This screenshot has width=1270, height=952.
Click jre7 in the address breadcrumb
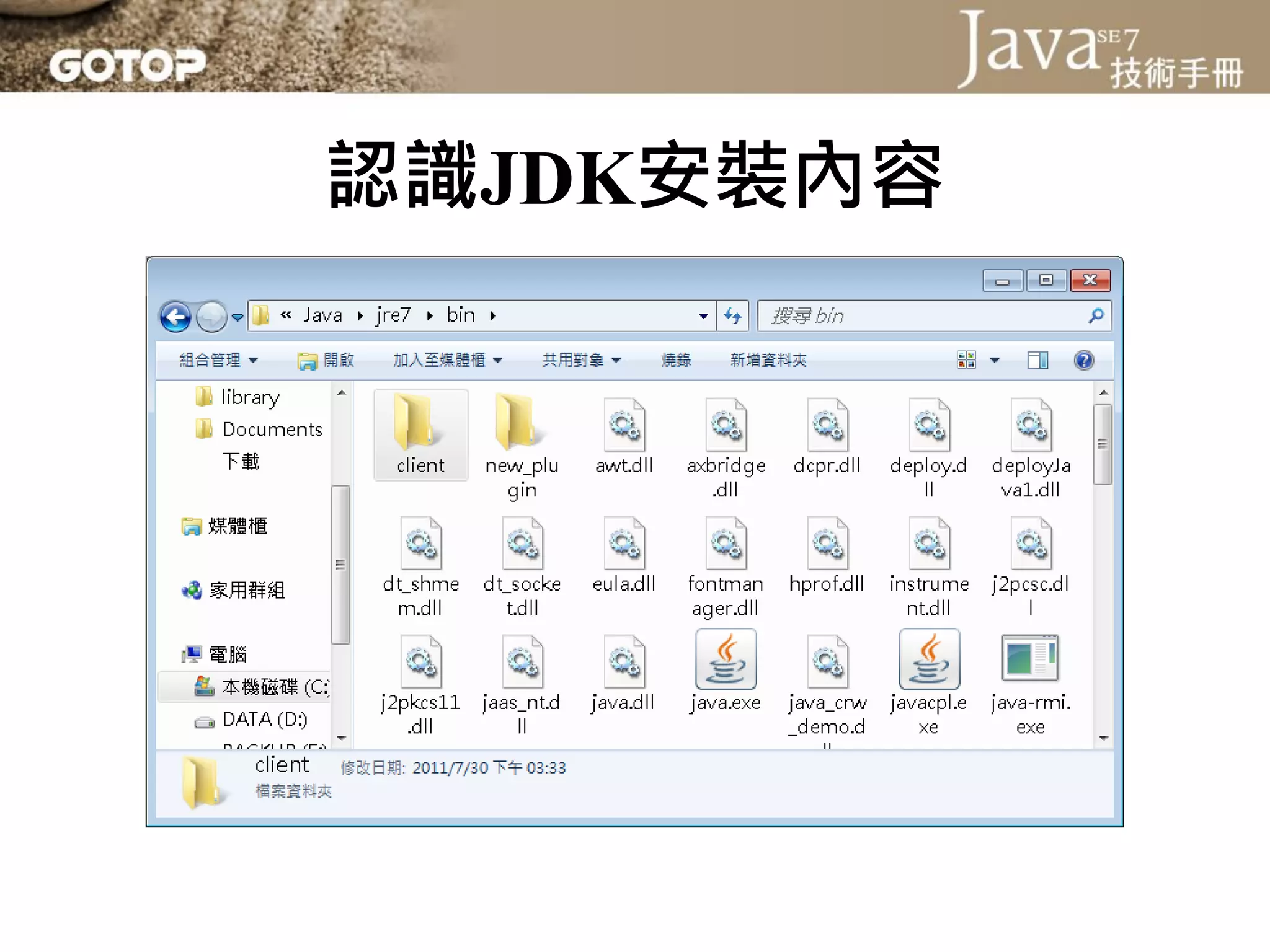393,315
